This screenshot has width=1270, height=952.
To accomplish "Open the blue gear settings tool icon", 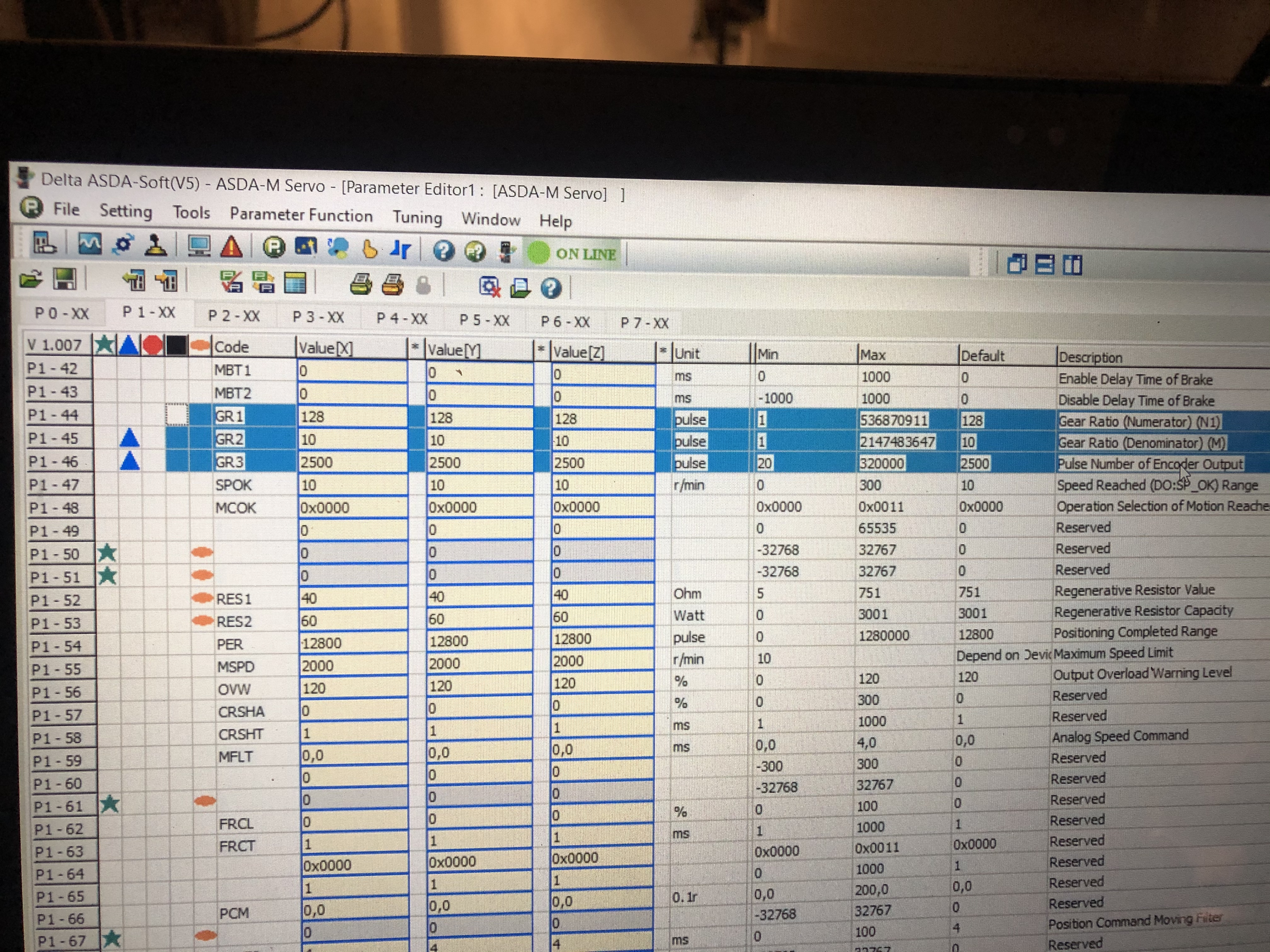I will (x=123, y=245).
